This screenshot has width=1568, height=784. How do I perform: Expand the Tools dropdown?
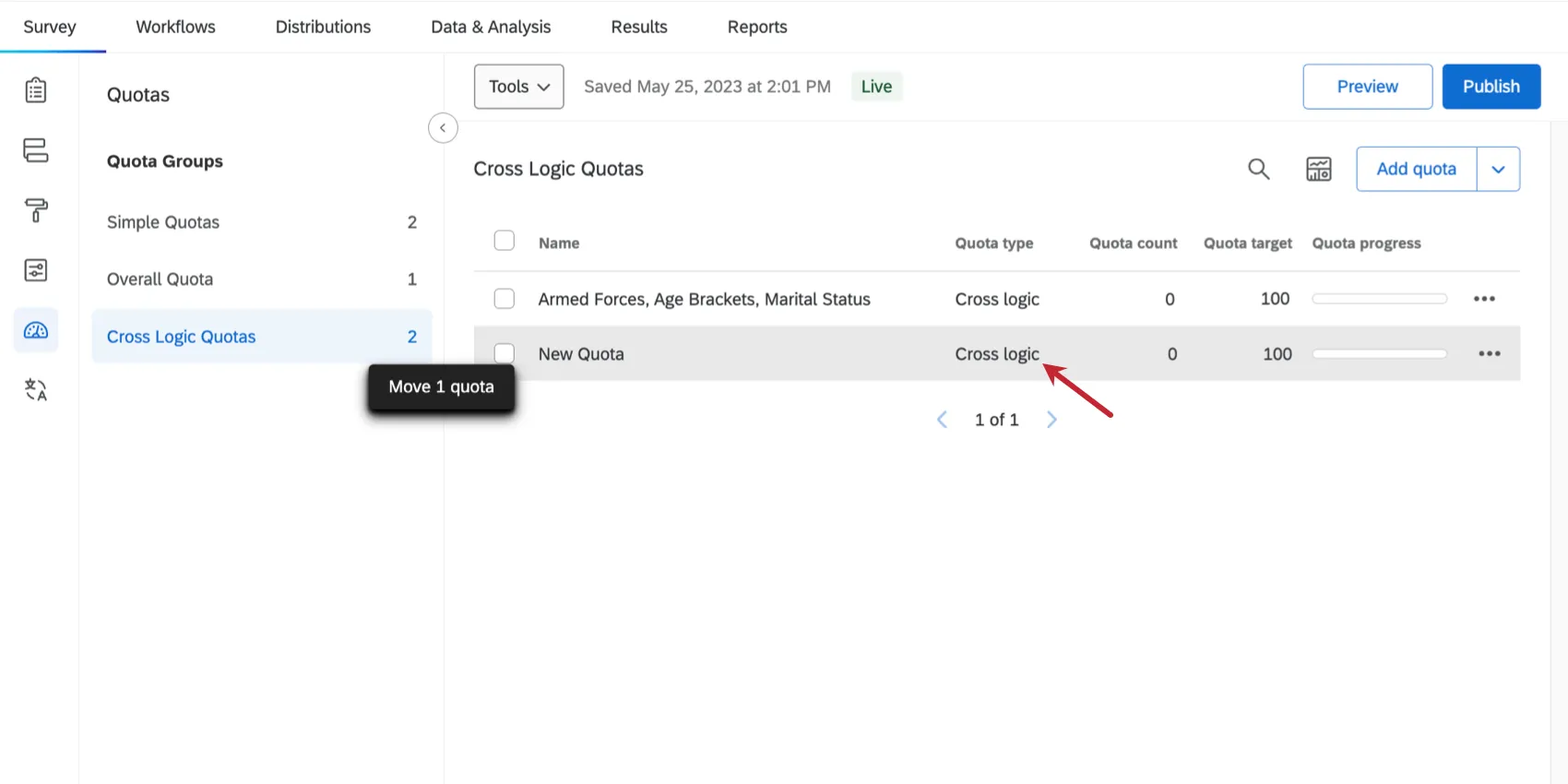(519, 87)
